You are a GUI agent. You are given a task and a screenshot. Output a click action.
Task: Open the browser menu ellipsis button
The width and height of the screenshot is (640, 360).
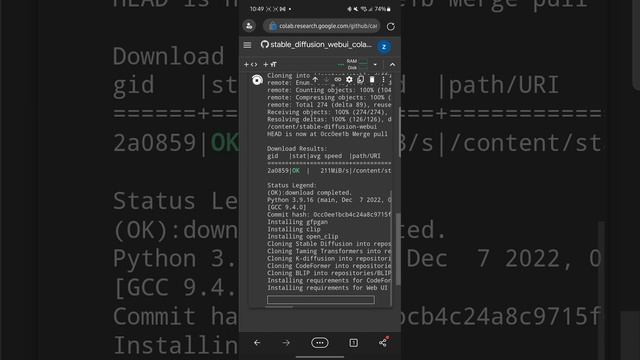(320, 343)
